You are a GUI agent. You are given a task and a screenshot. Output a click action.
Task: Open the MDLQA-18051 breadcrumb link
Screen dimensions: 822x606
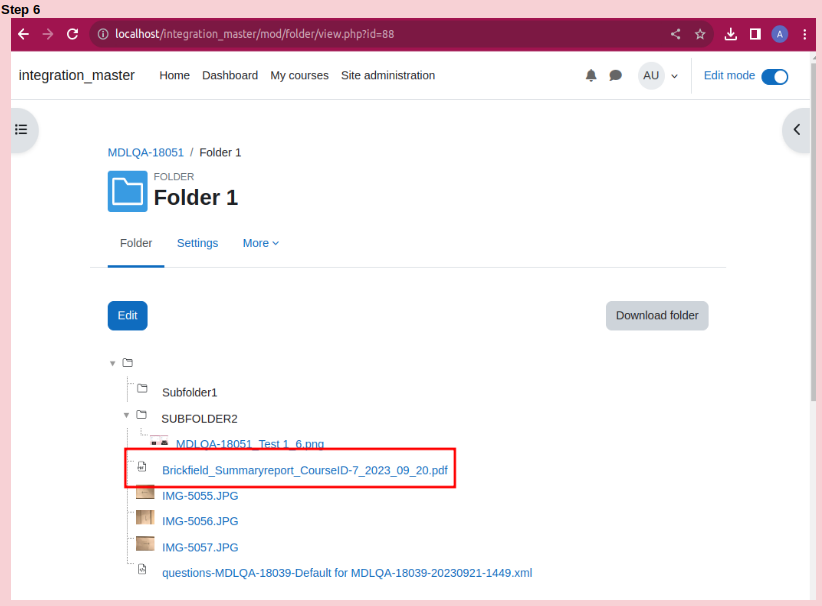click(146, 153)
